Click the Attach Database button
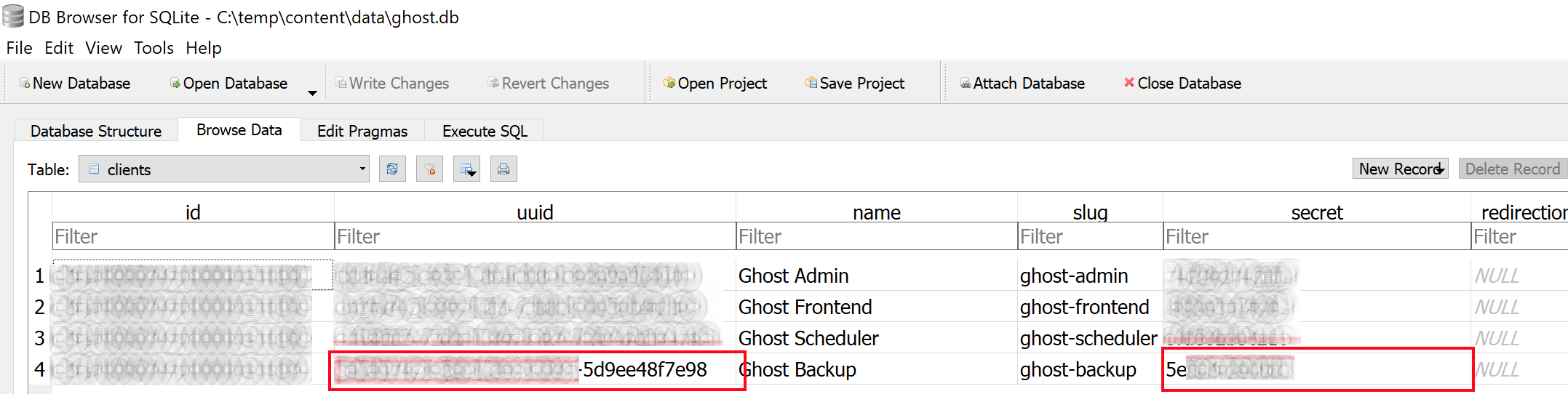Viewport: 1568px width, 394px height. pyautogui.click(x=1022, y=84)
